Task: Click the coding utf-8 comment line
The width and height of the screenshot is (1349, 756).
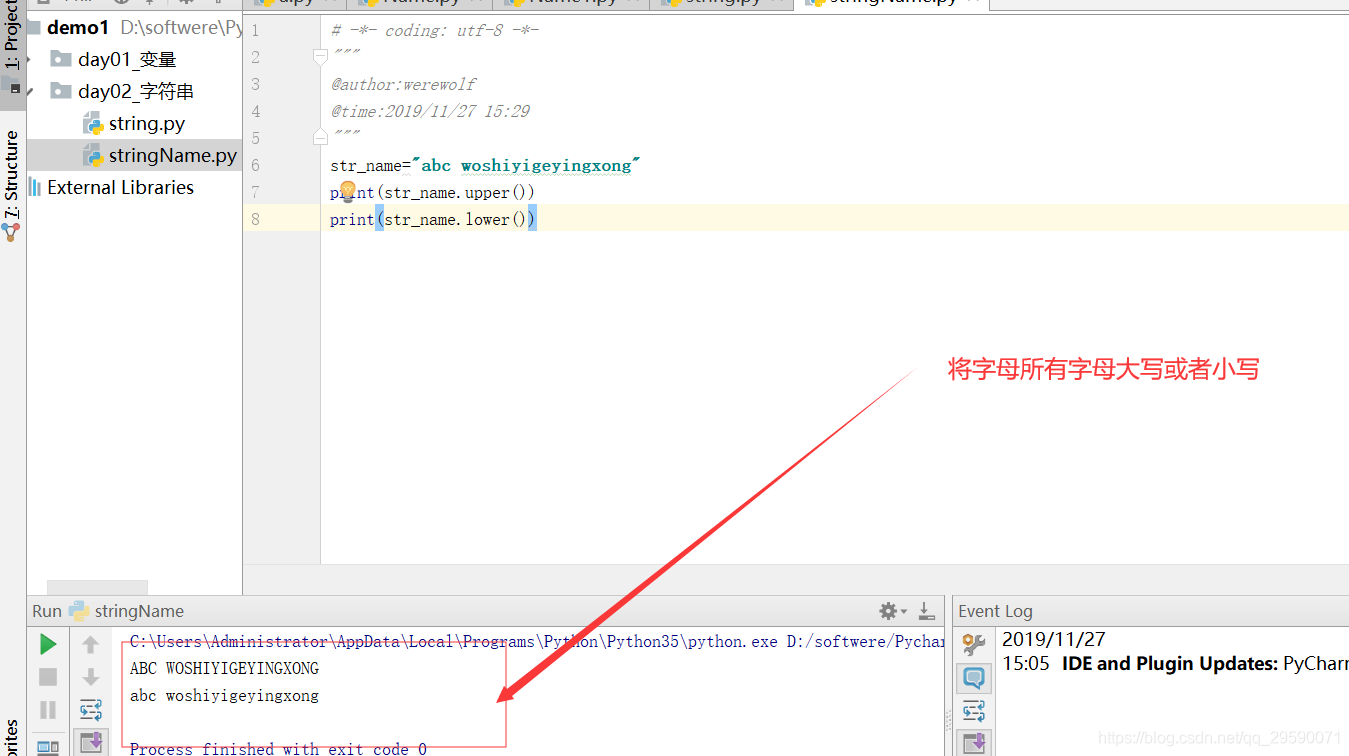Action: tap(435, 30)
